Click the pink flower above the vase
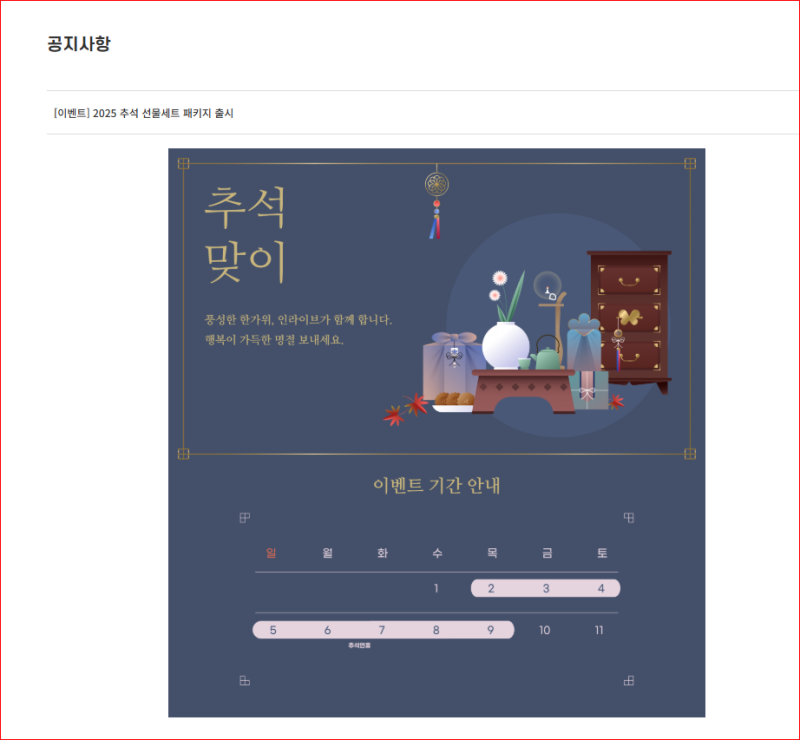Image resolution: width=800 pixels, height=740 pixels. [499, 278]
